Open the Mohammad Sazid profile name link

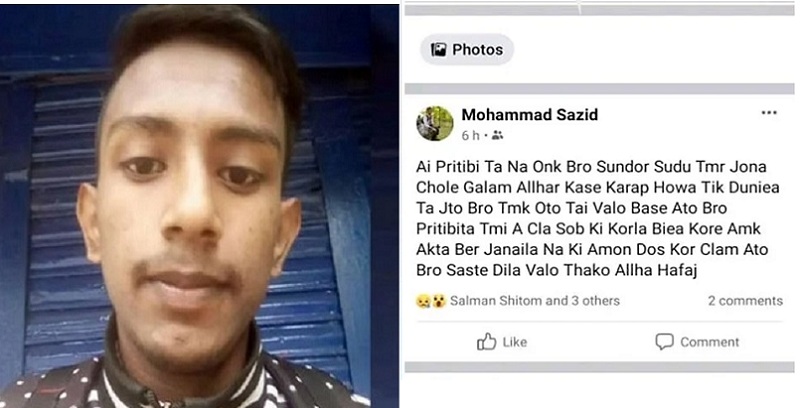530,115
